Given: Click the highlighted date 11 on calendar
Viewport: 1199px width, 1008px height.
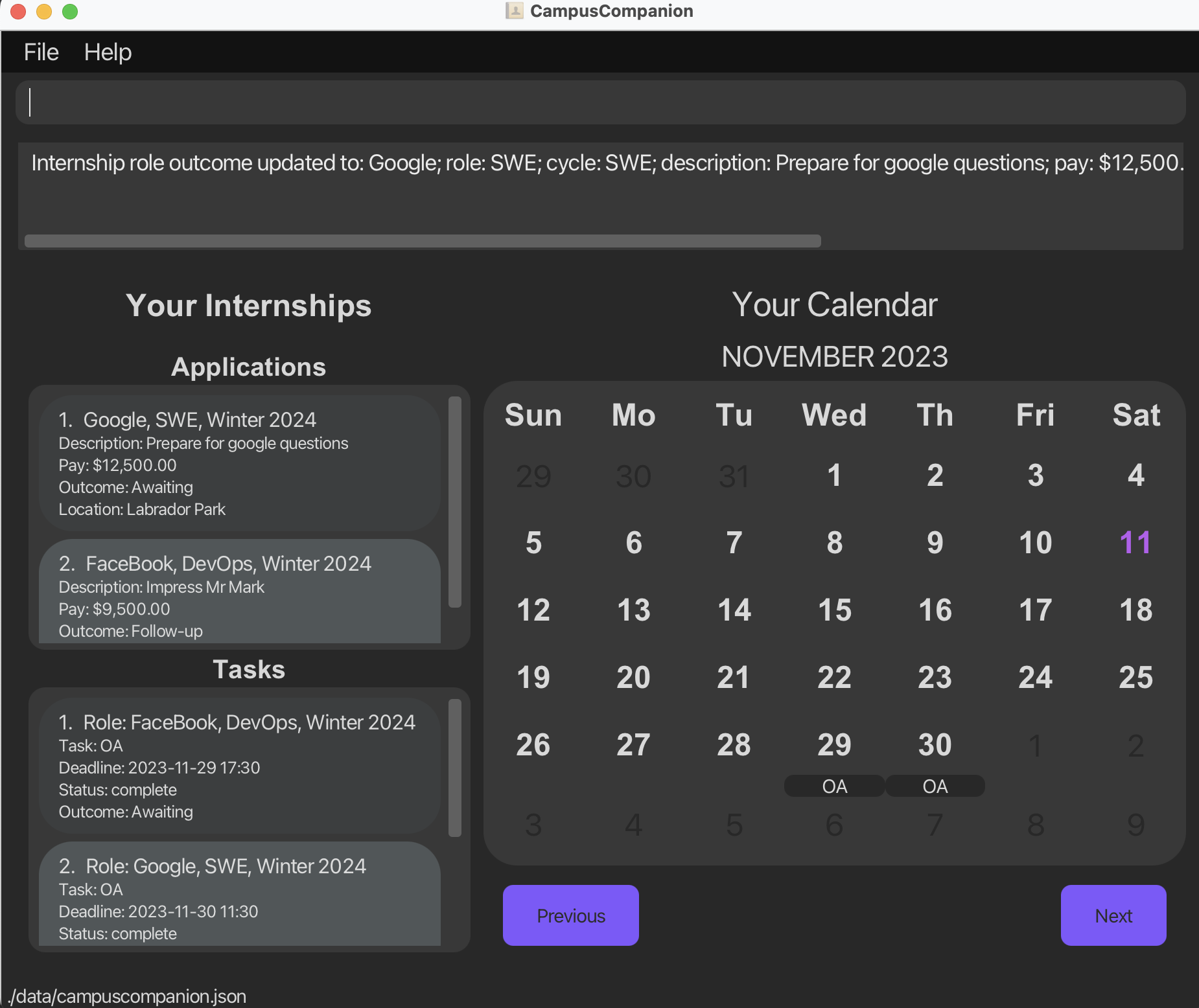Looking at the screenshot, I should click(1135, 543).
